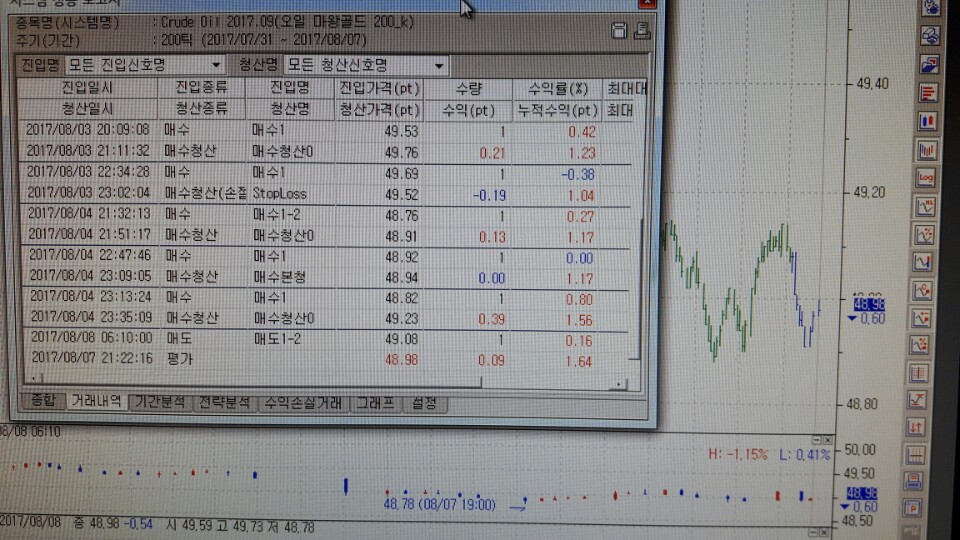Select the 수익손실거래 tab

[x=303, y=403]
